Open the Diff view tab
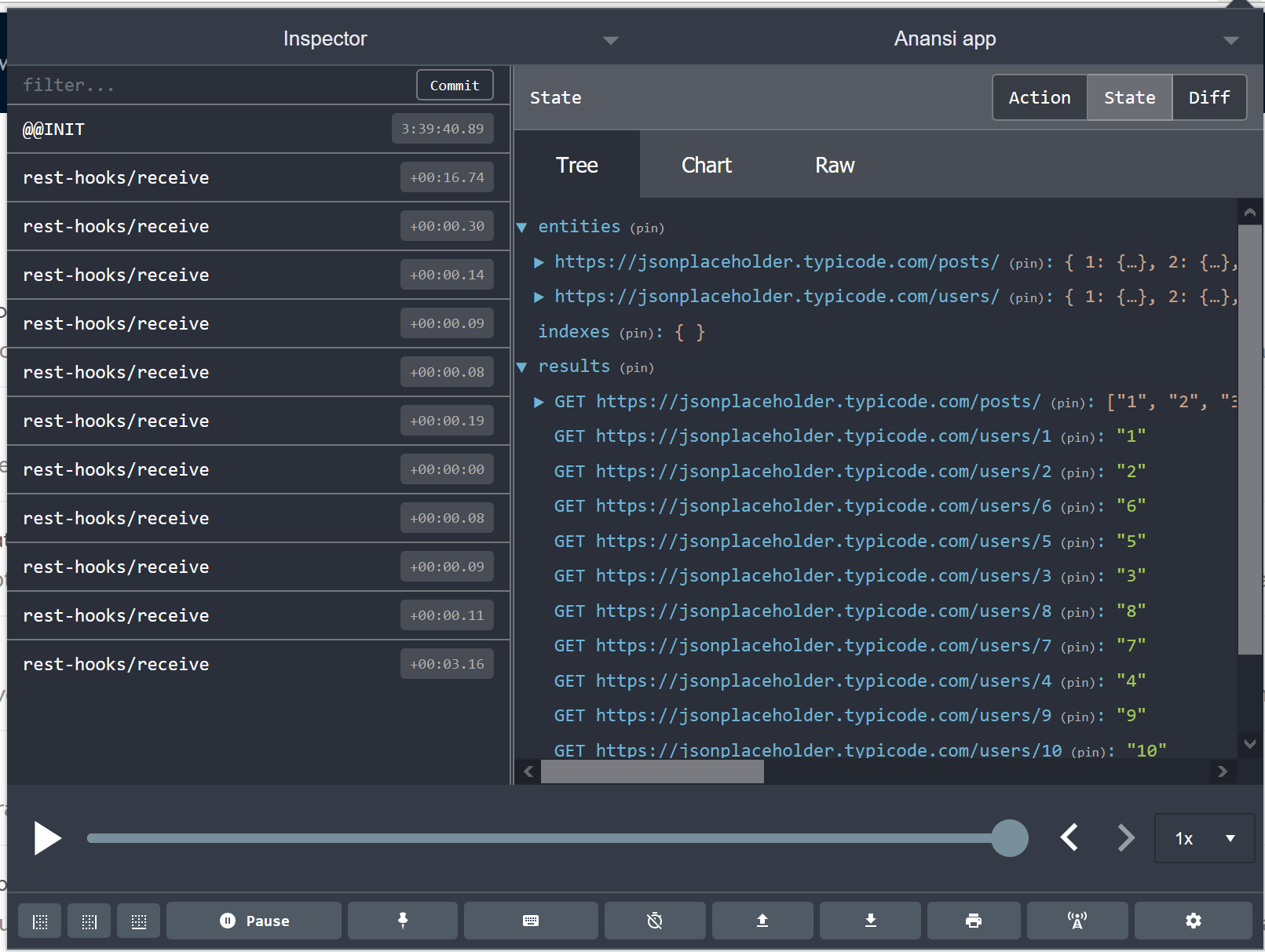 pos(1209,97)
